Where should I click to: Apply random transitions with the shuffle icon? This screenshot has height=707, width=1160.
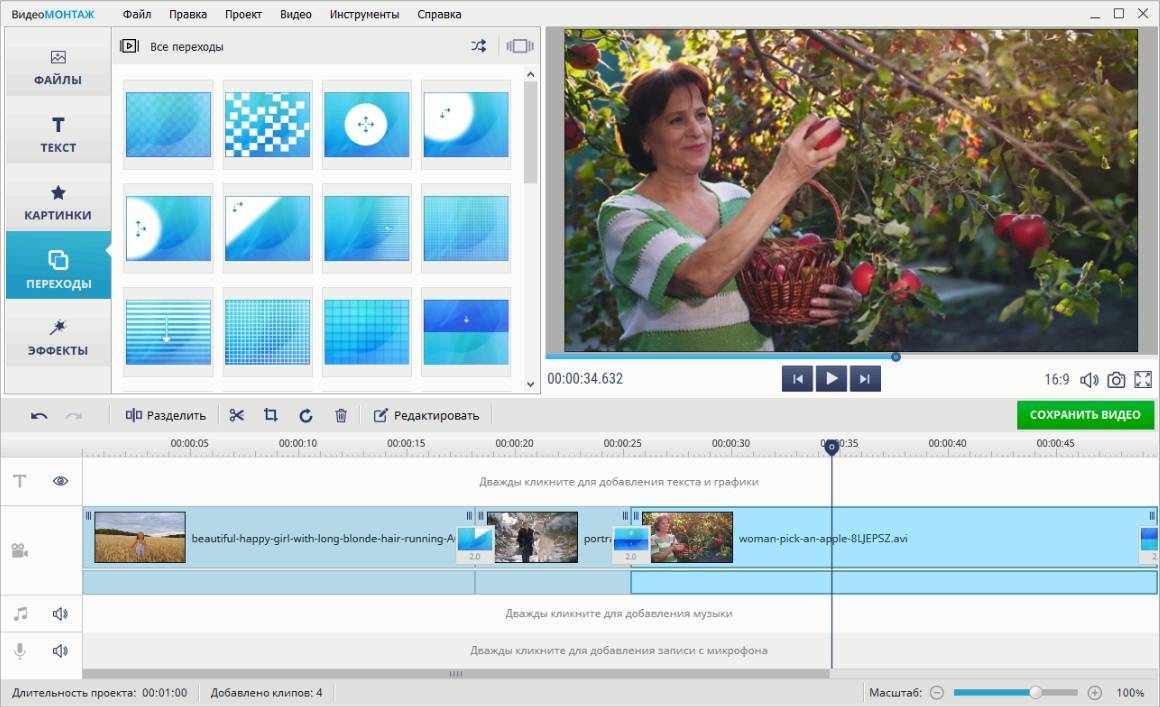(479, 46)
